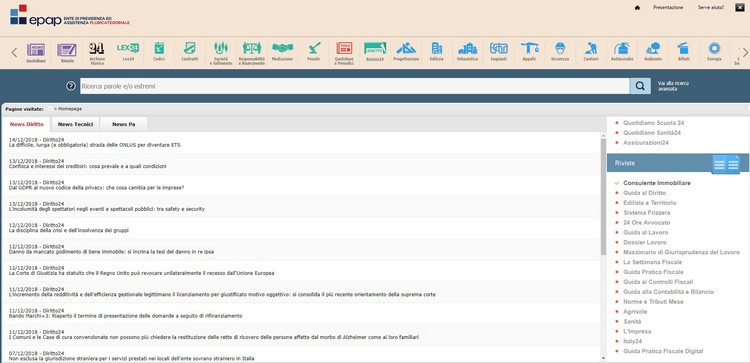Focus the Ricerca parole e/o estremi field

point(354,86)
